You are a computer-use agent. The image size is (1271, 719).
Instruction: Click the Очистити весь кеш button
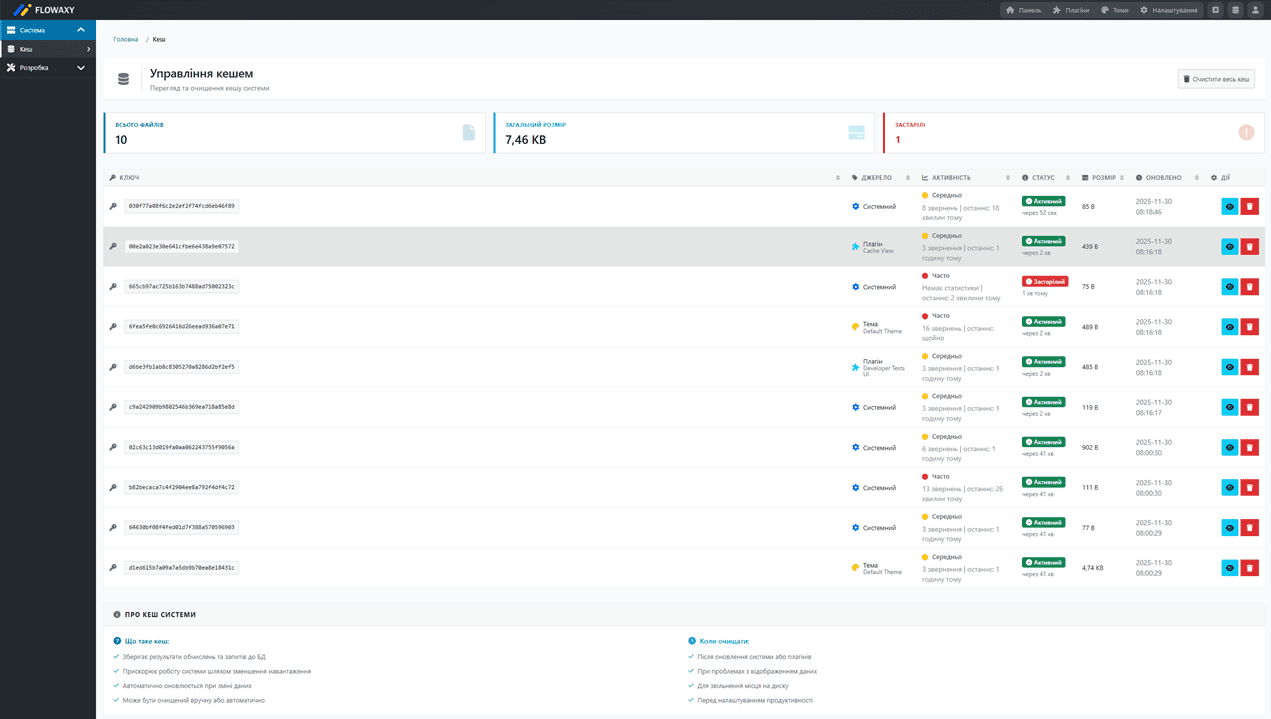pyautogui.click(x=1216, y=79)
